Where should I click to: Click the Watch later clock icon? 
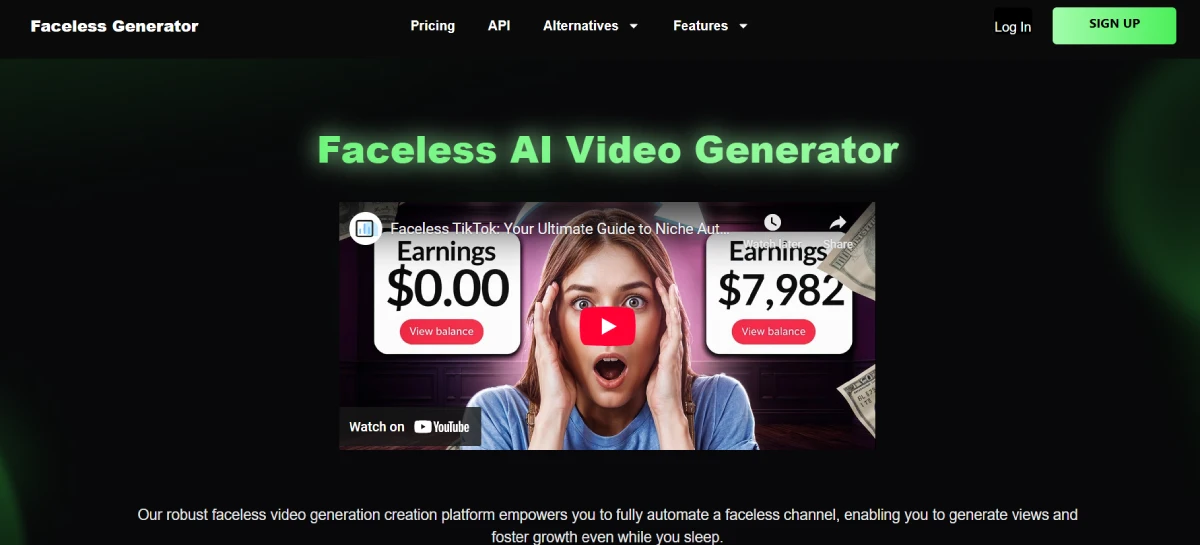pos(772,223)
